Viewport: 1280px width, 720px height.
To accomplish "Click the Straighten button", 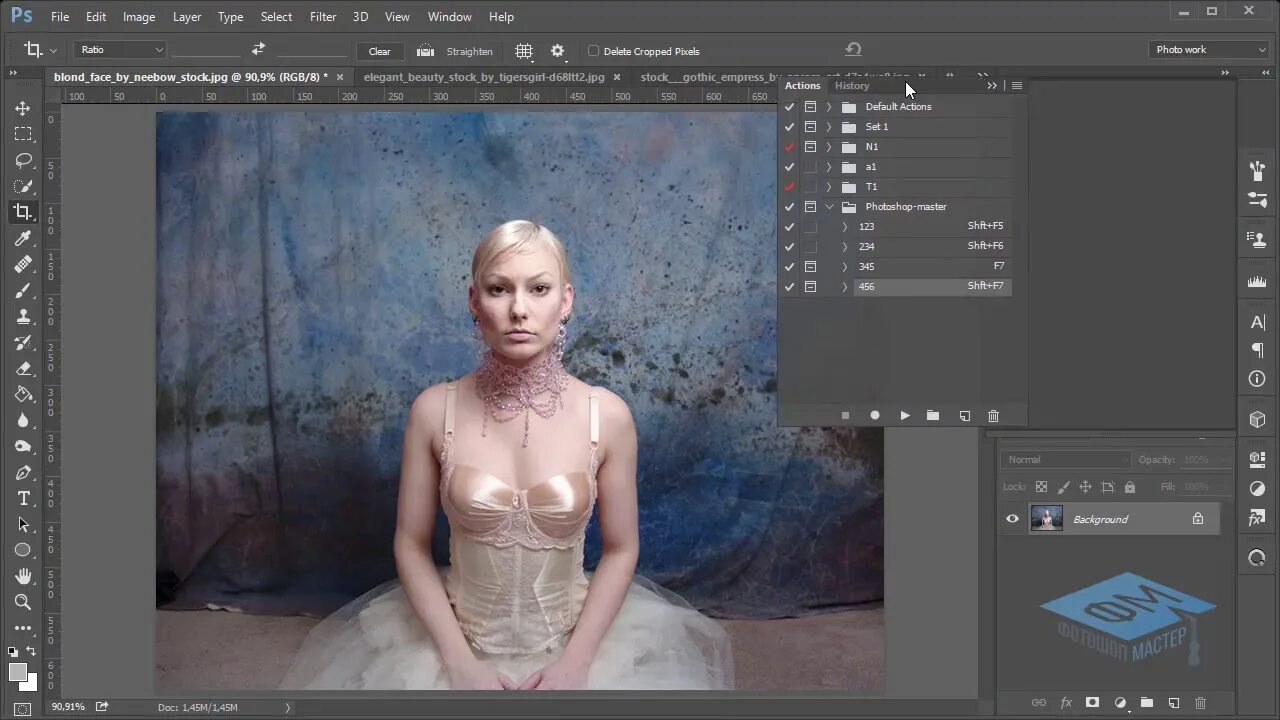I will coord(470,52).
